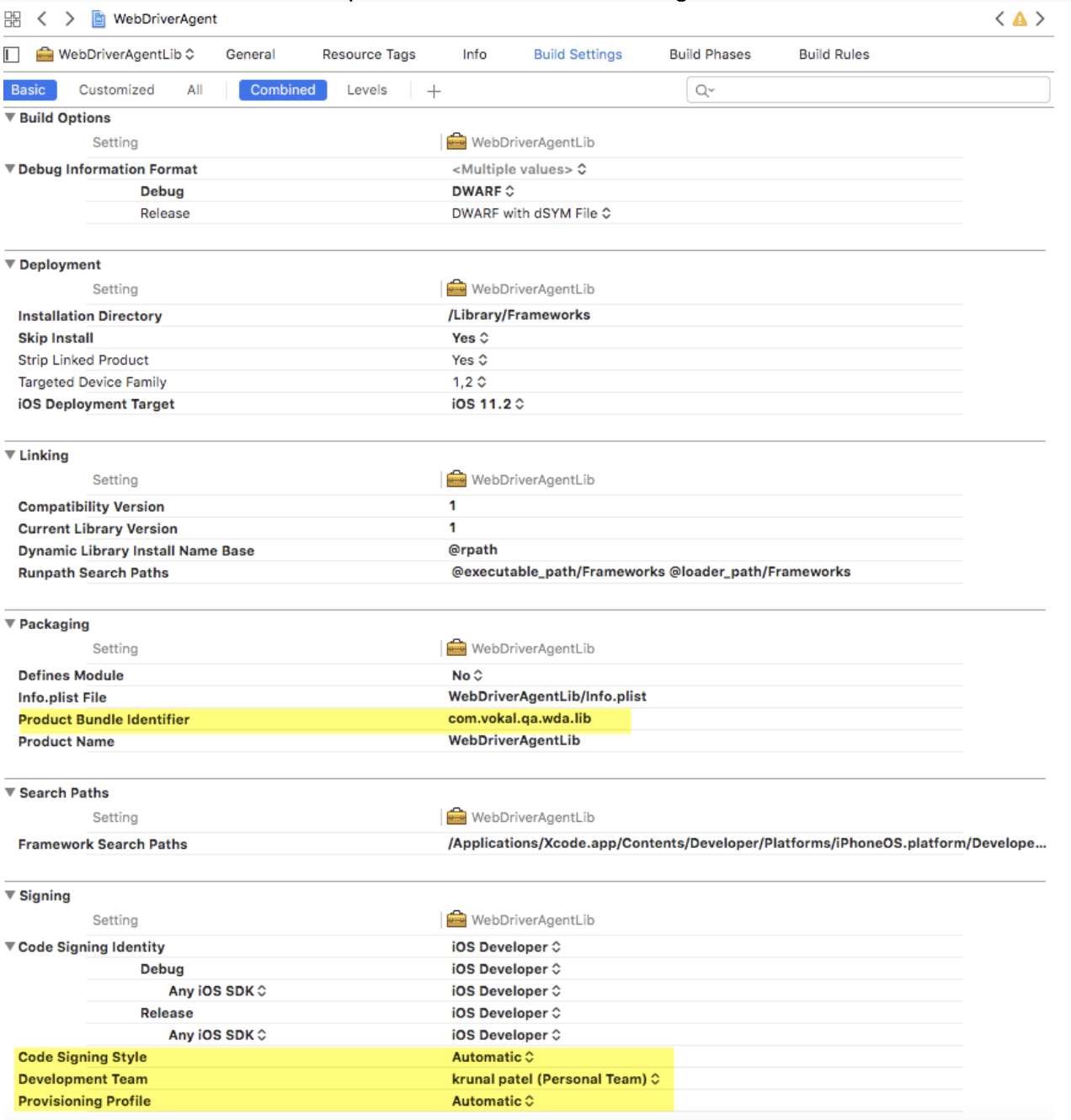Viewport: 1071px width, 1120px height.
Task: Change Release DWARF with dSYM File value
Action: tap(531, 213)
